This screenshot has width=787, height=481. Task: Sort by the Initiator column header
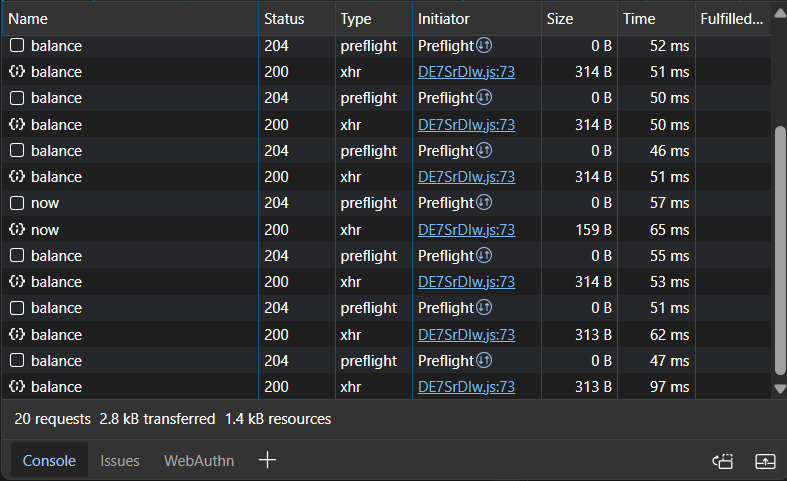click(x=477, y=19)
